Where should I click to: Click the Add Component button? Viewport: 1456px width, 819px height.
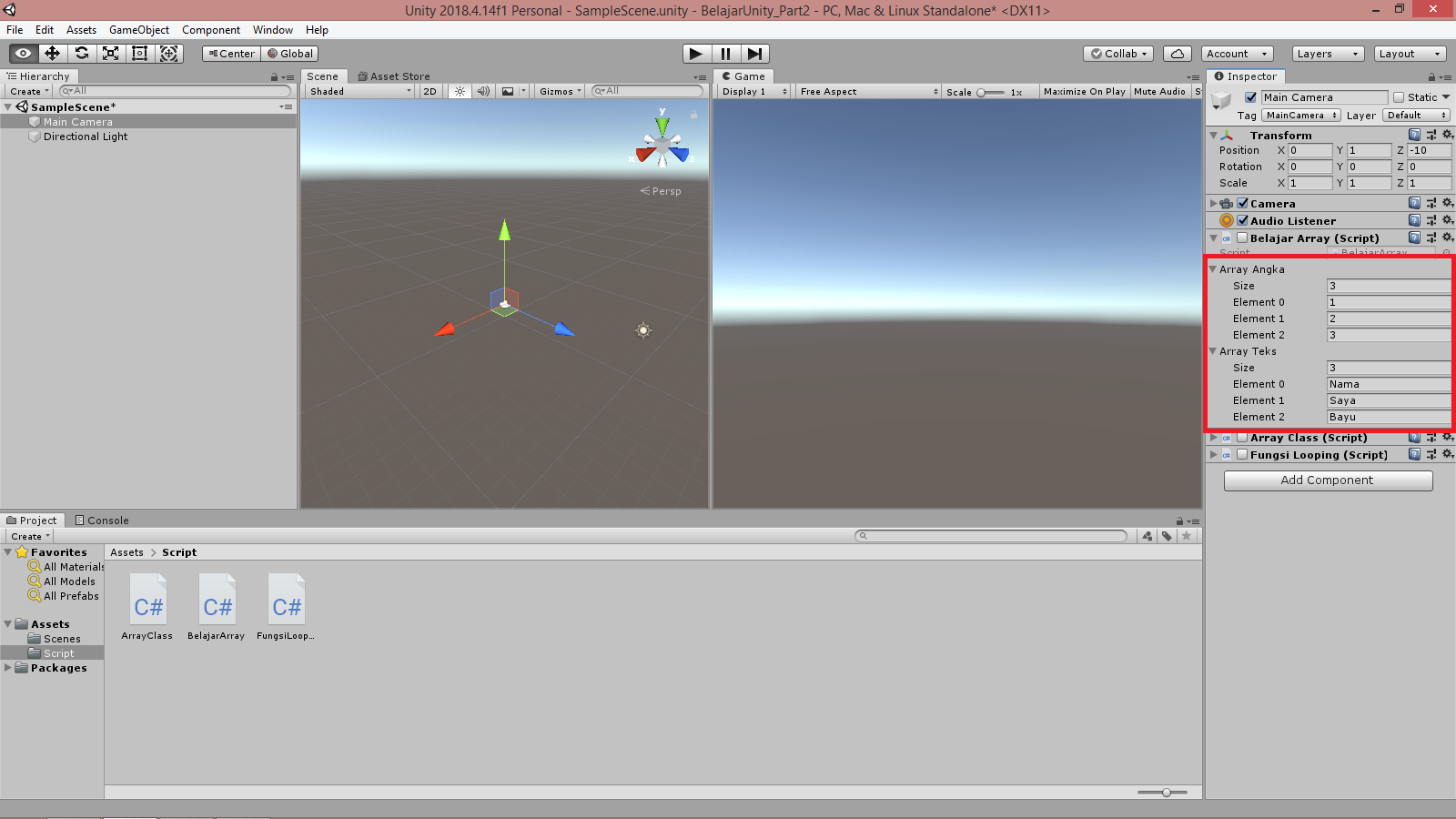1328,480
